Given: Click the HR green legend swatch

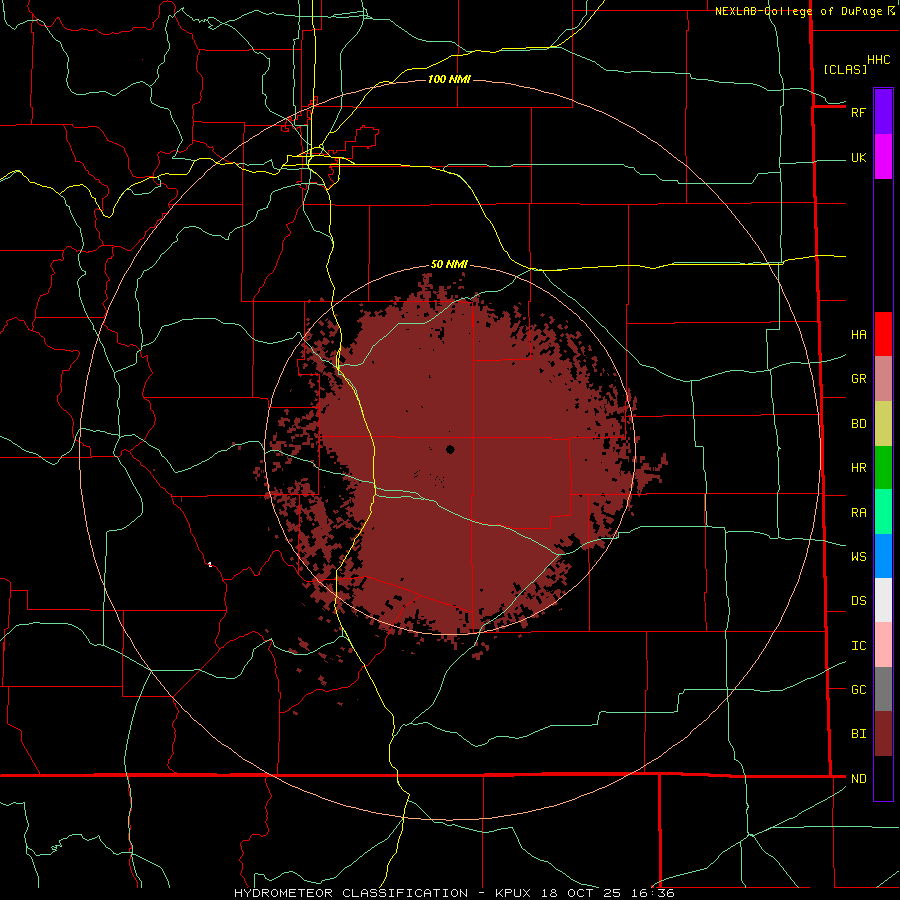Looking at the screenshot, I should click(x=883, y=468).
